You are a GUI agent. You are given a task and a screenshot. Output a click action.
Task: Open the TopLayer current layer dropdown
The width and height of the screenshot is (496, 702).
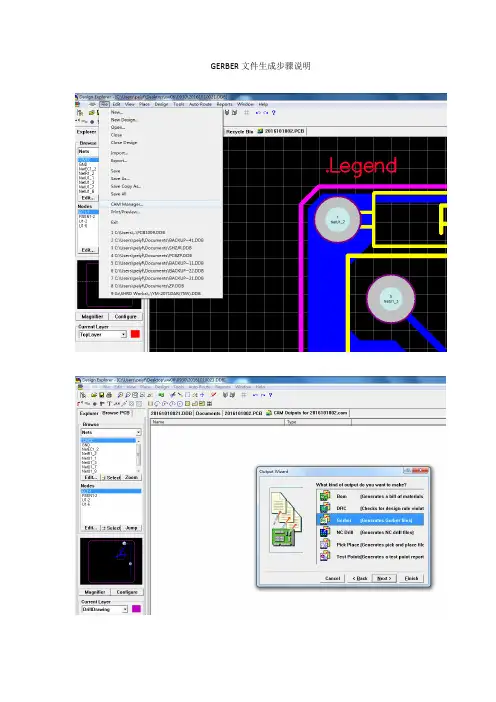(x=124, y=334)
